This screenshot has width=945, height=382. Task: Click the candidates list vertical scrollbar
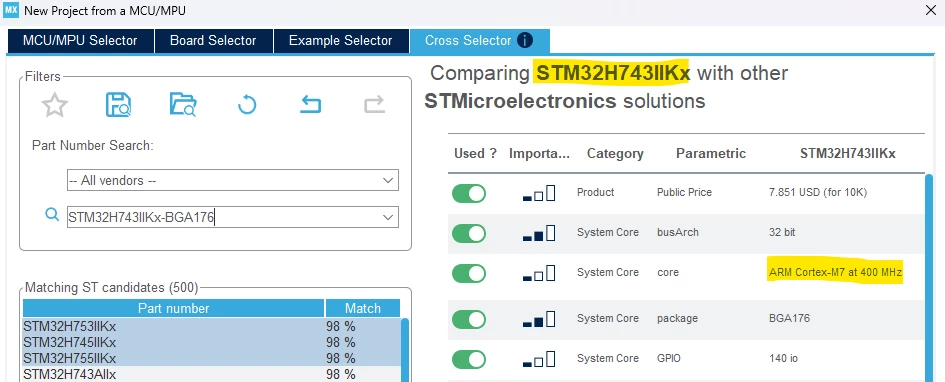(405, 350)
